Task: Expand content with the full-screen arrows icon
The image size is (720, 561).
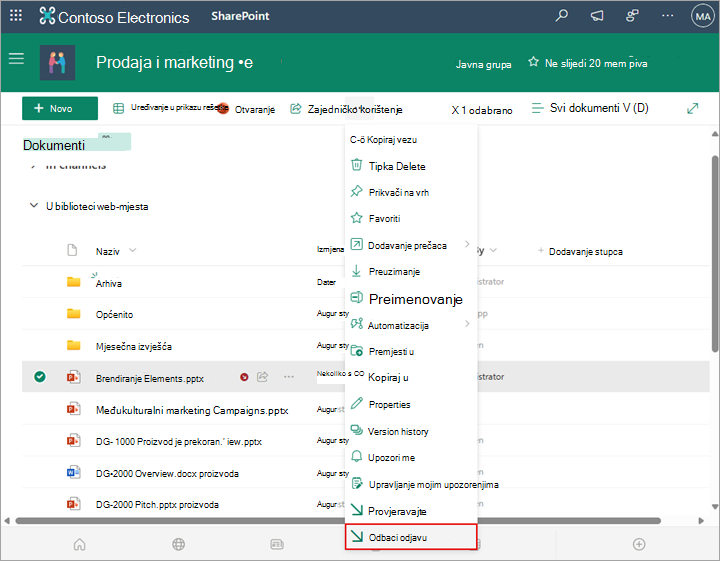Action: (692, 108)
